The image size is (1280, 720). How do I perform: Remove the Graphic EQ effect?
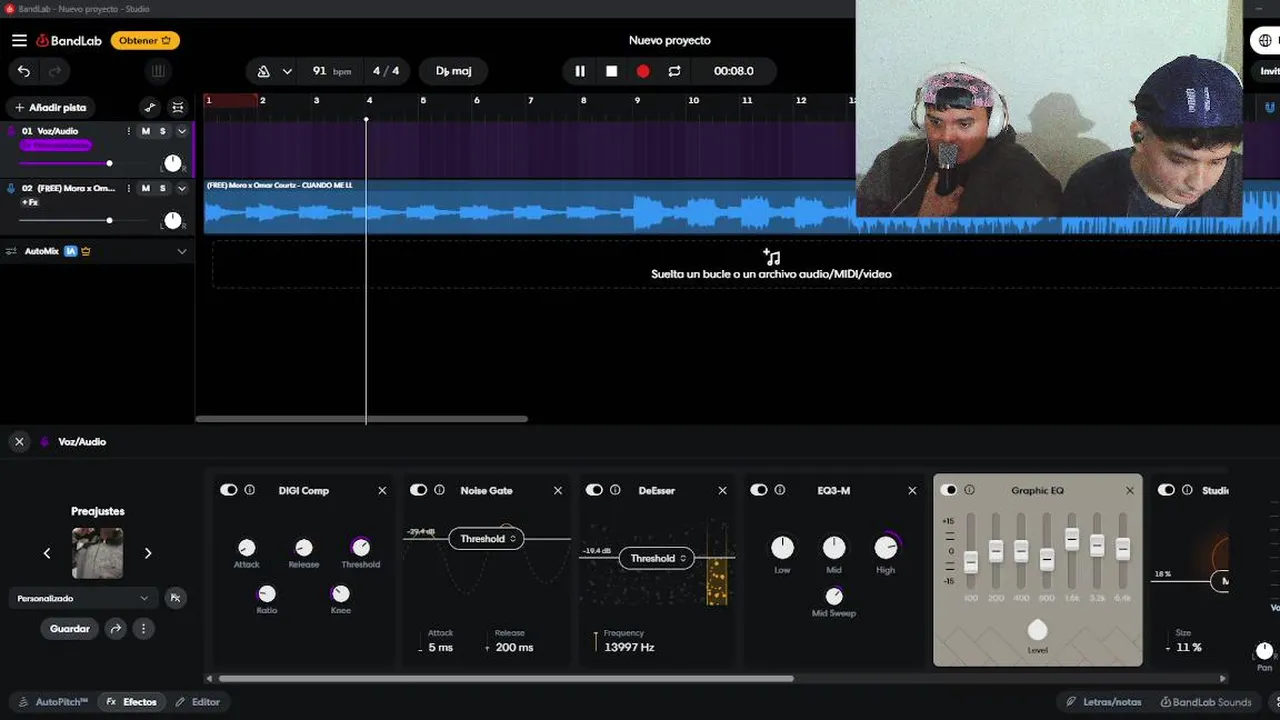(x=1130, y=490)
